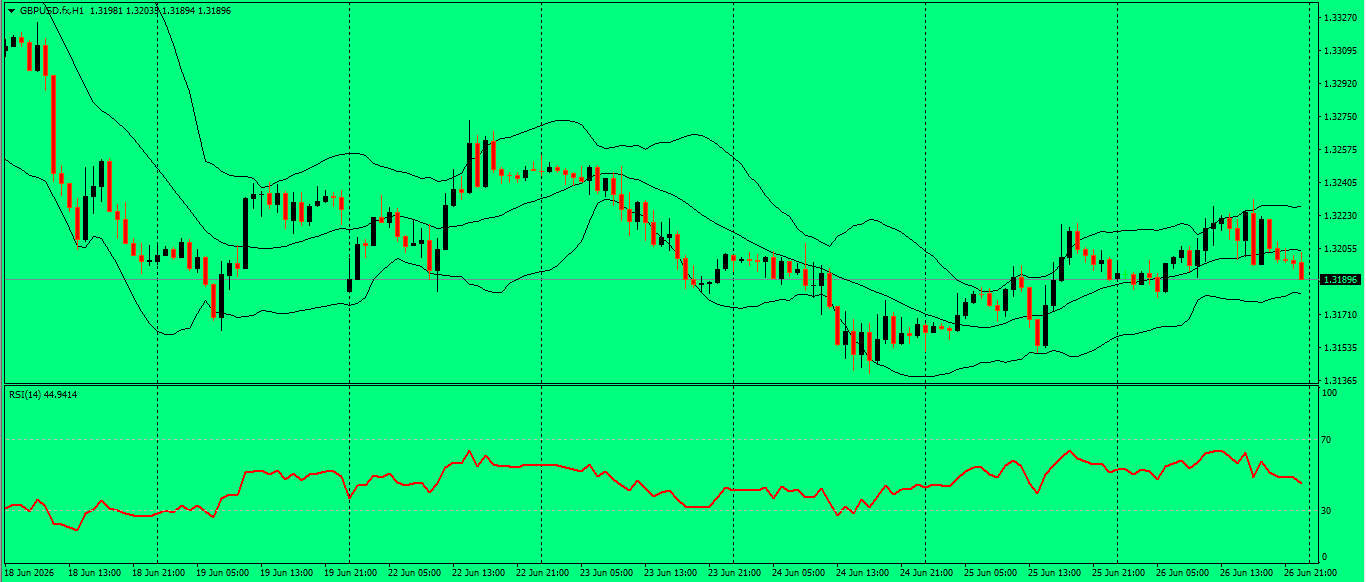This screenshot has height=582, width=1366.
Task: Select the 24 Jun 21:00 time label
Action: (926, 573)
